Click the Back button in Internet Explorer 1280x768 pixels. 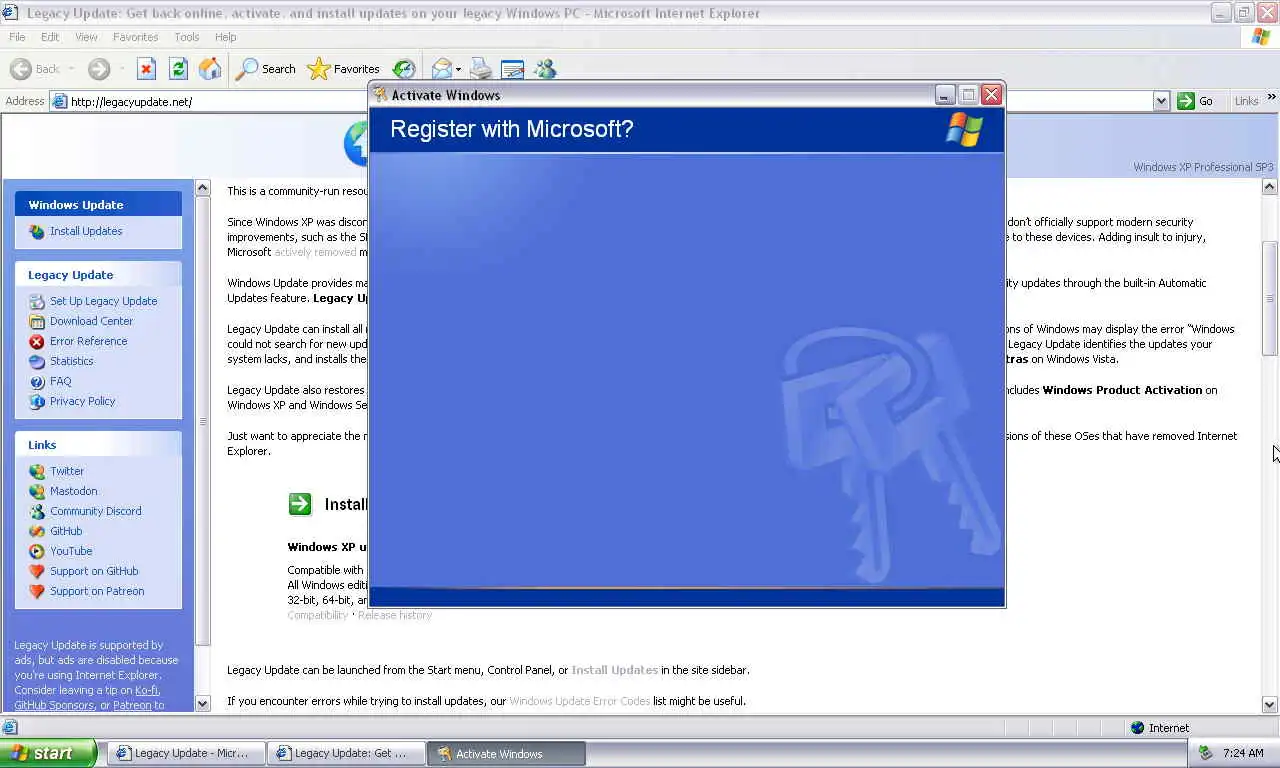point(36,69)
